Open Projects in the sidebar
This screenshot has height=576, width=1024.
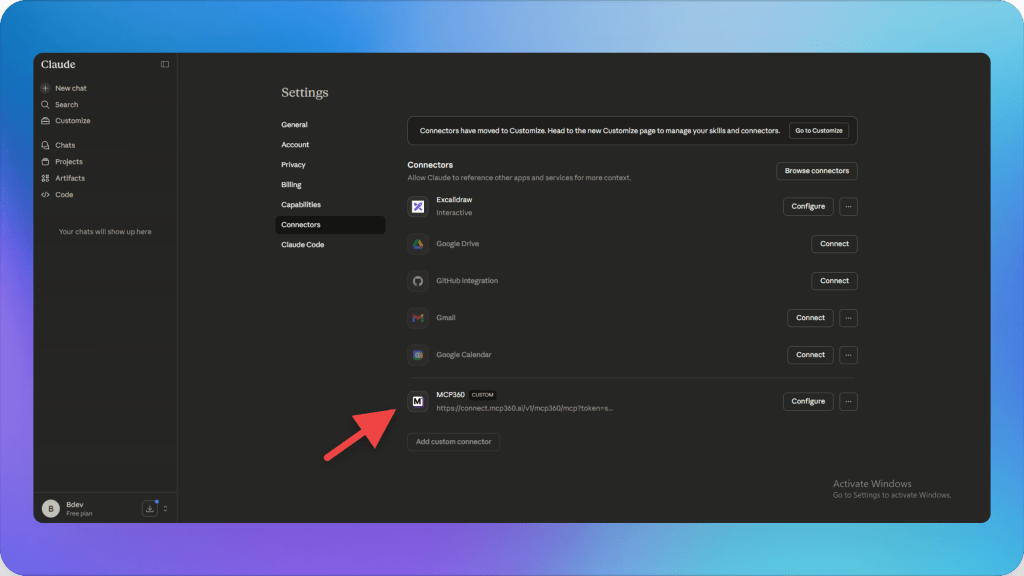click(69, 161)
